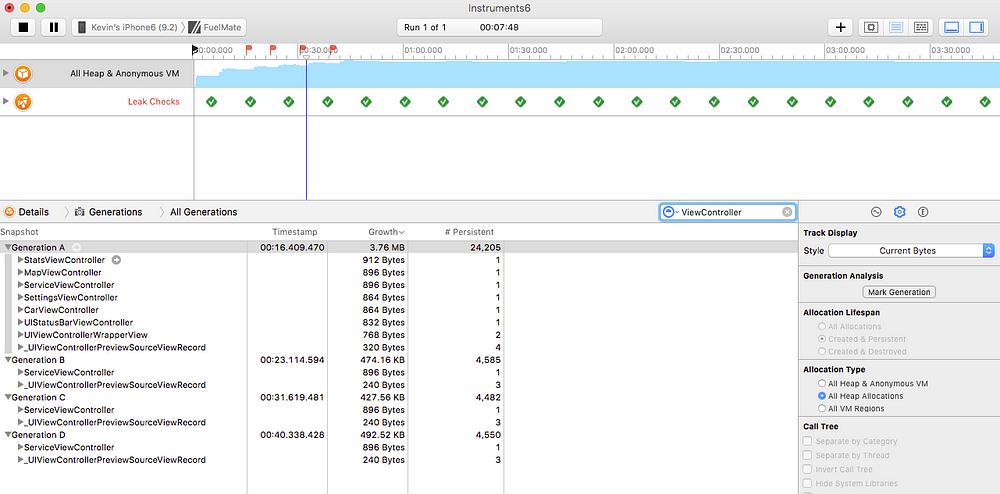The height and width of the screenshot is (494, 1000).
Task: Stop the recording with the stop button
Action: point(22,27)
